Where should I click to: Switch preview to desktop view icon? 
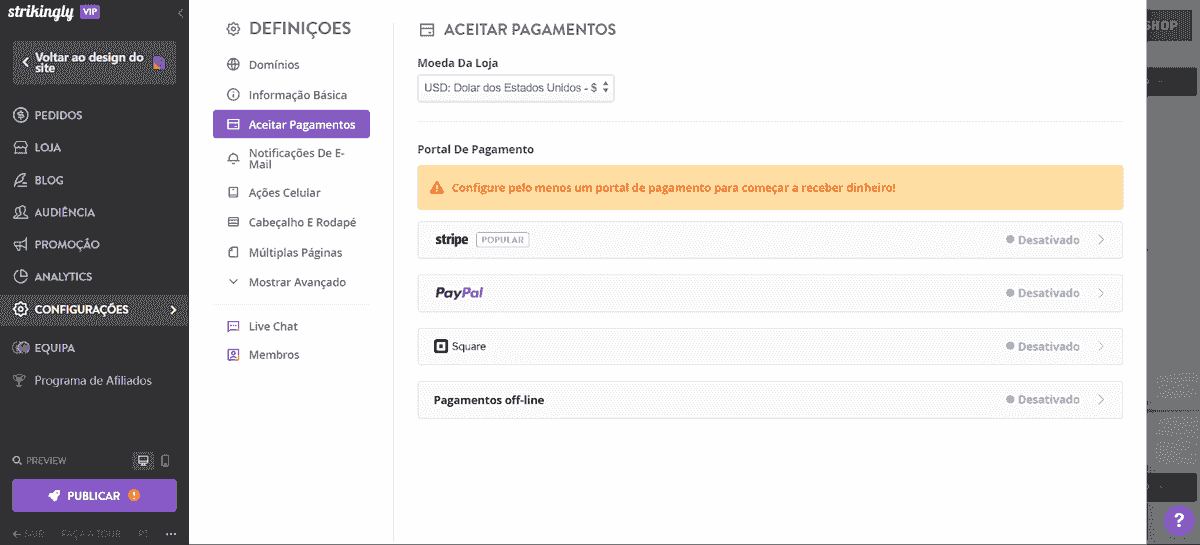click(x=143, y=461)
